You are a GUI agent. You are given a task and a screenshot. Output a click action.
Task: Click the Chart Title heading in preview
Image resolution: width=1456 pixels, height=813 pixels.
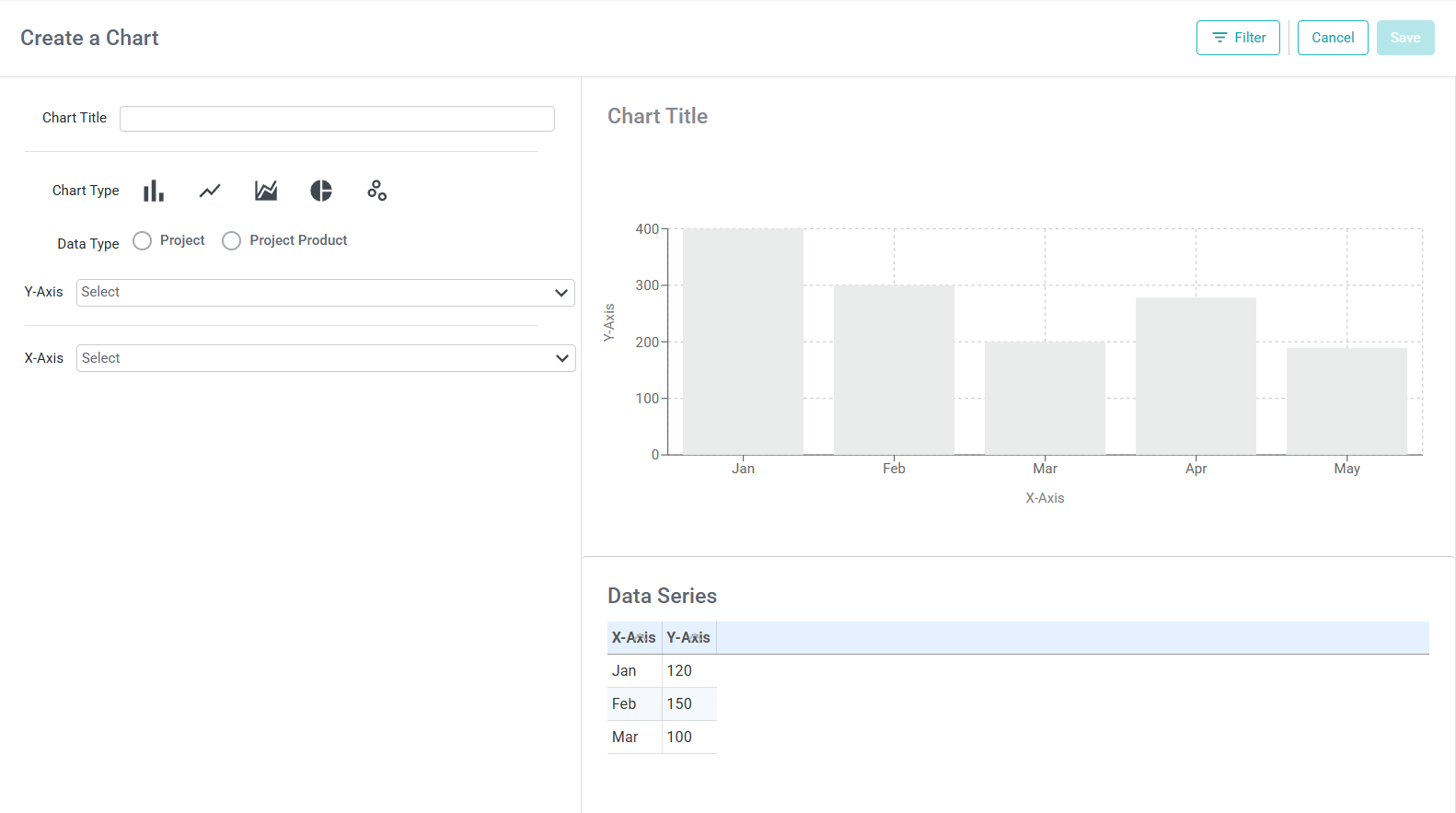tap(657, 116)
